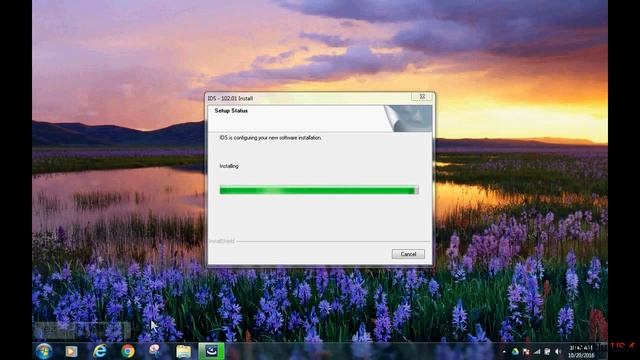Screen dimensions: 640x360
Task: Close the IDS - 102.01 Install dialog
Action: pyautogui.click(x=422, y=97)
